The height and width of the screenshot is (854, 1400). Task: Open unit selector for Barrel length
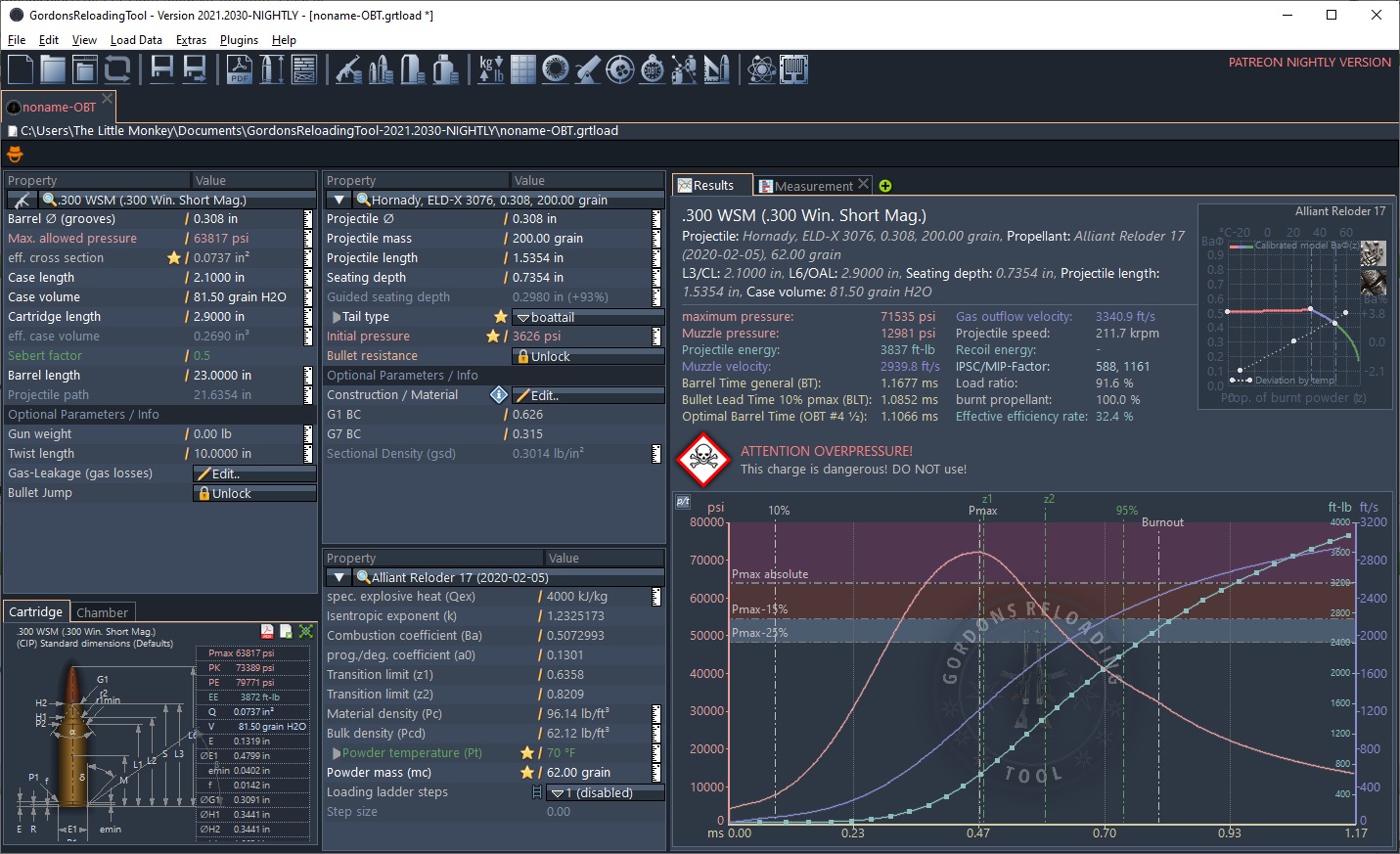coord(308,376)
